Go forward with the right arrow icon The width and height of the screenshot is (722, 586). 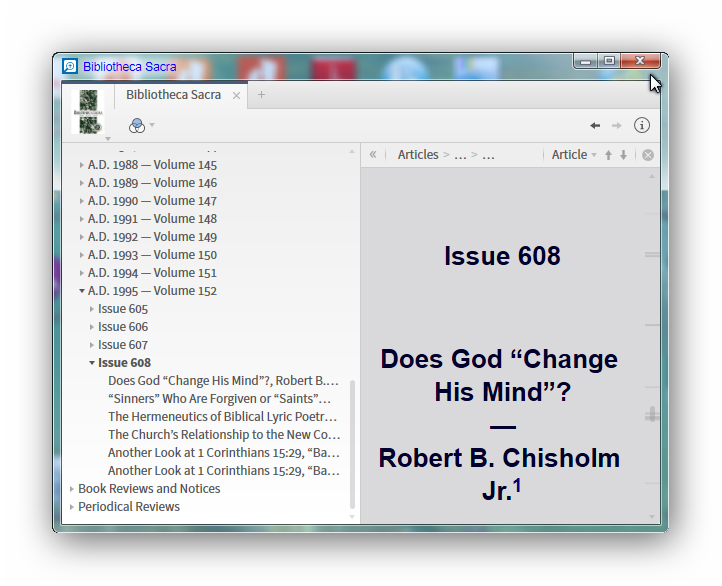tap(617, 125)
